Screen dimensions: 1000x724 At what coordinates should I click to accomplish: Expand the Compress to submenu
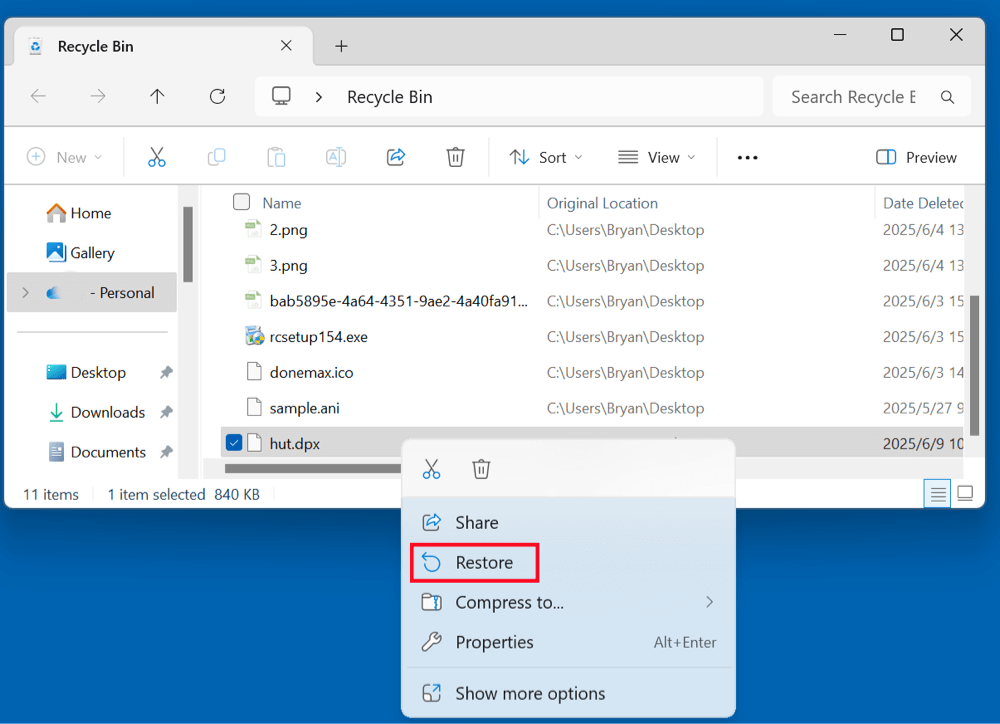point(509,602)
